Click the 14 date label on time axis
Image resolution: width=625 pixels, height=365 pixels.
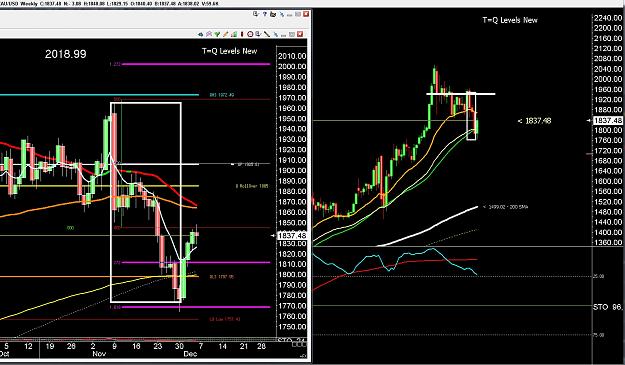pyautogui.click(x=222, y=346)
